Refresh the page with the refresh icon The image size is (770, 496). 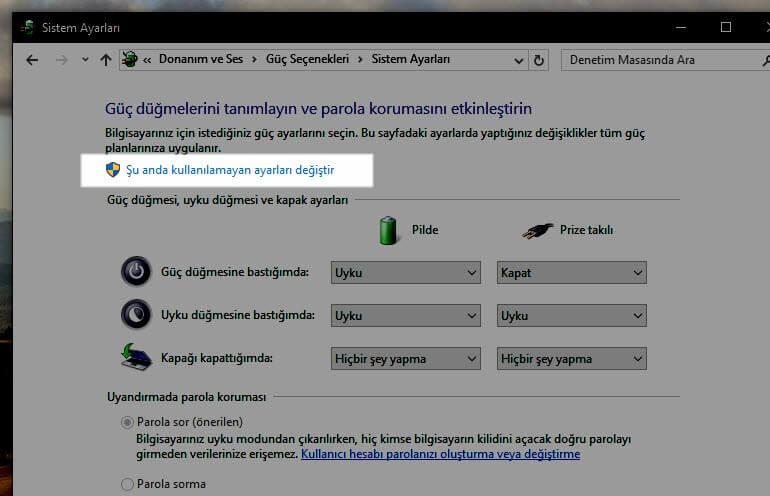(x=539, y=60)
